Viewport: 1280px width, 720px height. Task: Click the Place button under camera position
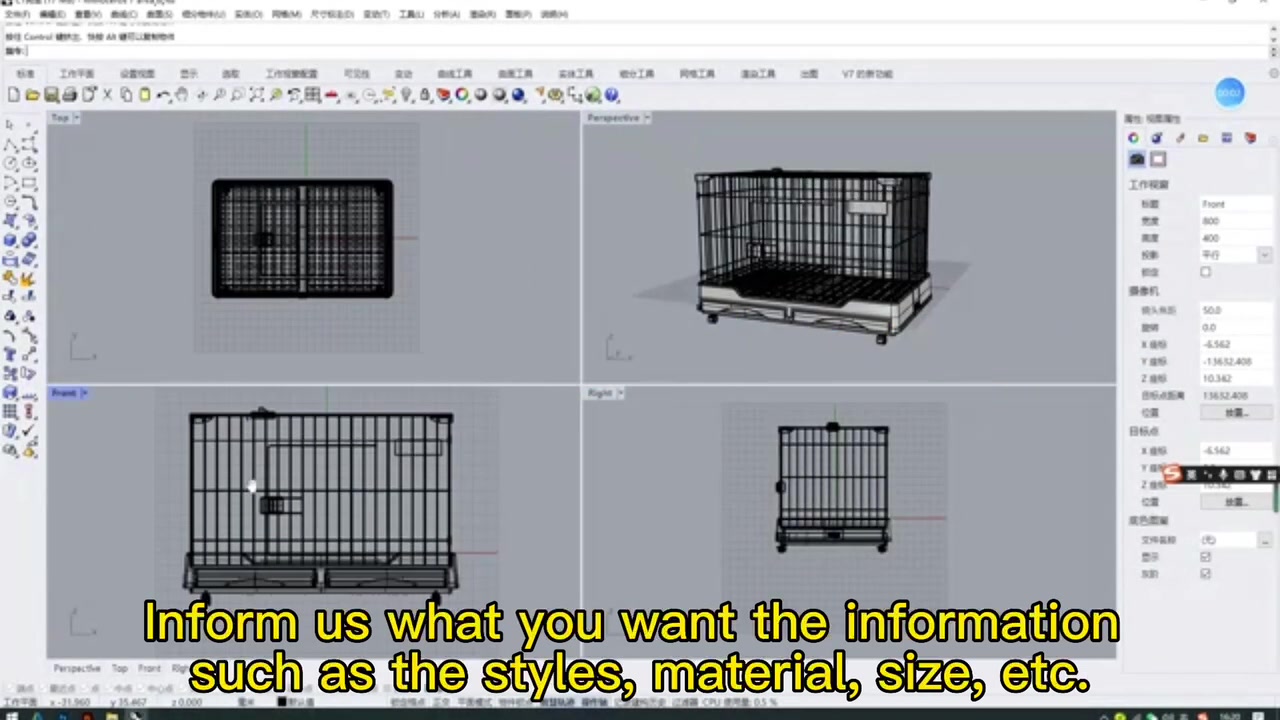pyautogui.click(x=1236, y=412)
